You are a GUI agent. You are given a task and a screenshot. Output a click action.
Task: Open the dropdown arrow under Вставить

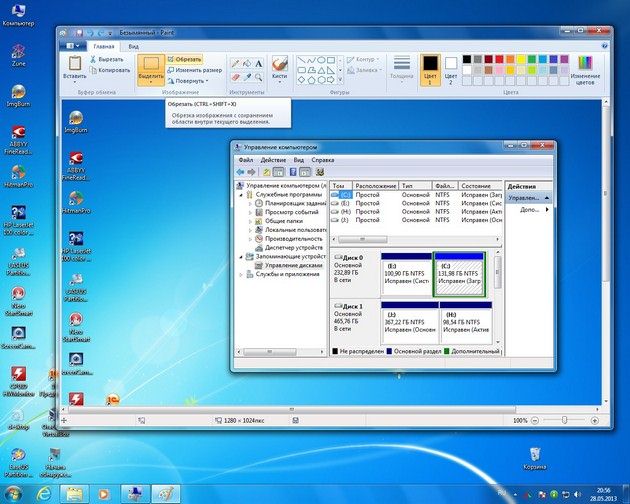75,80
